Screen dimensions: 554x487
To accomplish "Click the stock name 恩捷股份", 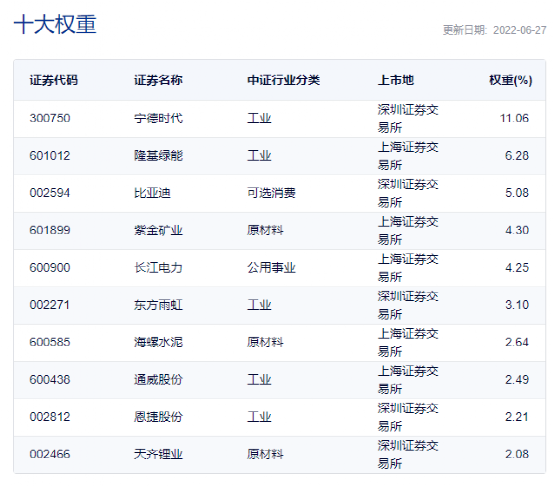I will point(158,417).
